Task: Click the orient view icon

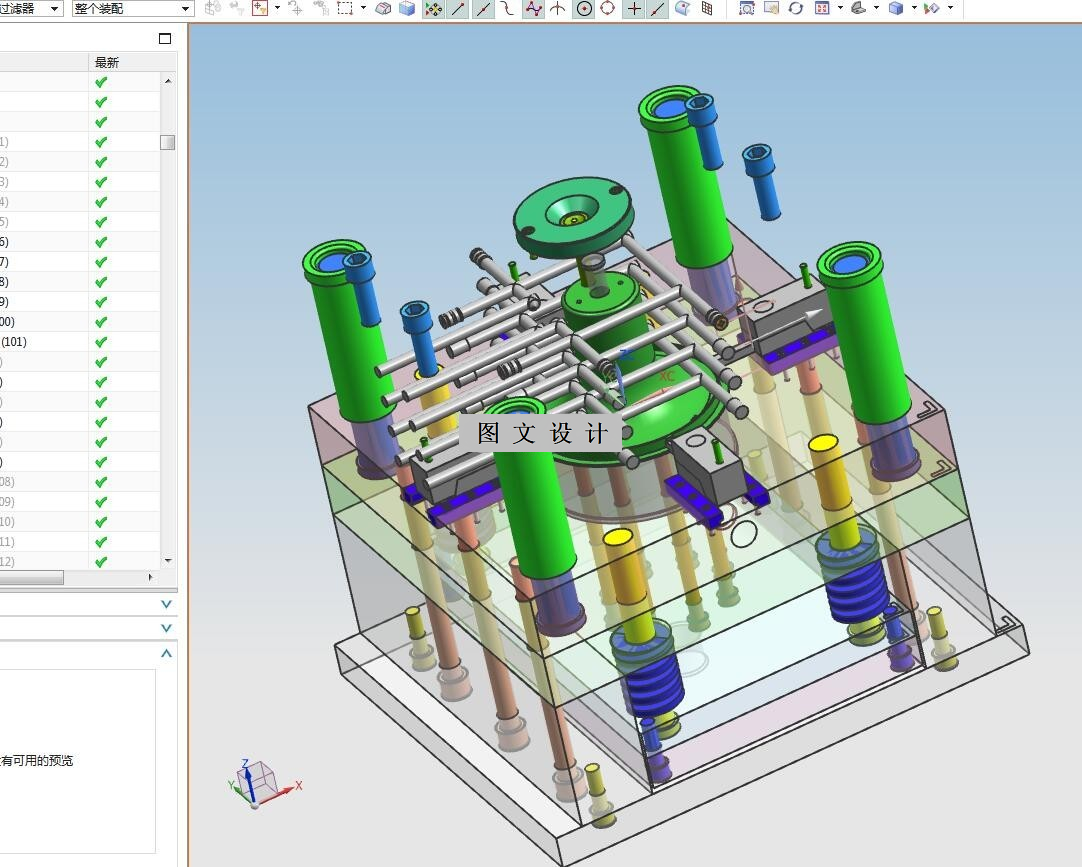Action: coord(858,8)
